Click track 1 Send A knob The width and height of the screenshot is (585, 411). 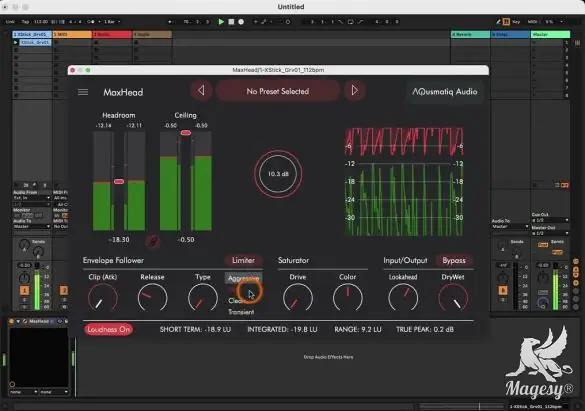24,245
